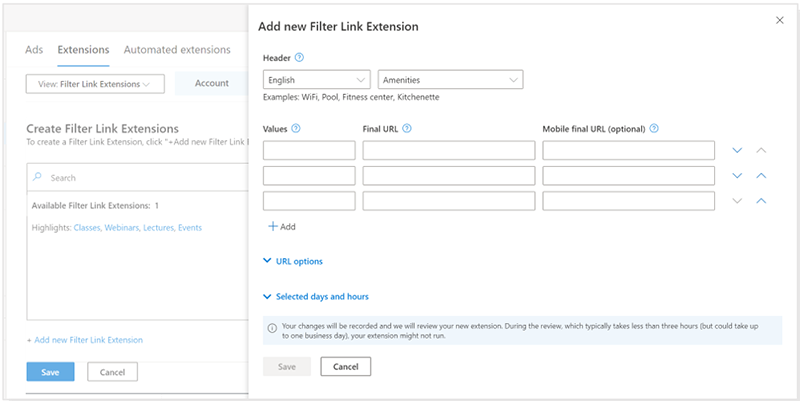Open the View: Filter Link Extensions dropdown
800x401 pixels.
pos(95,85)
